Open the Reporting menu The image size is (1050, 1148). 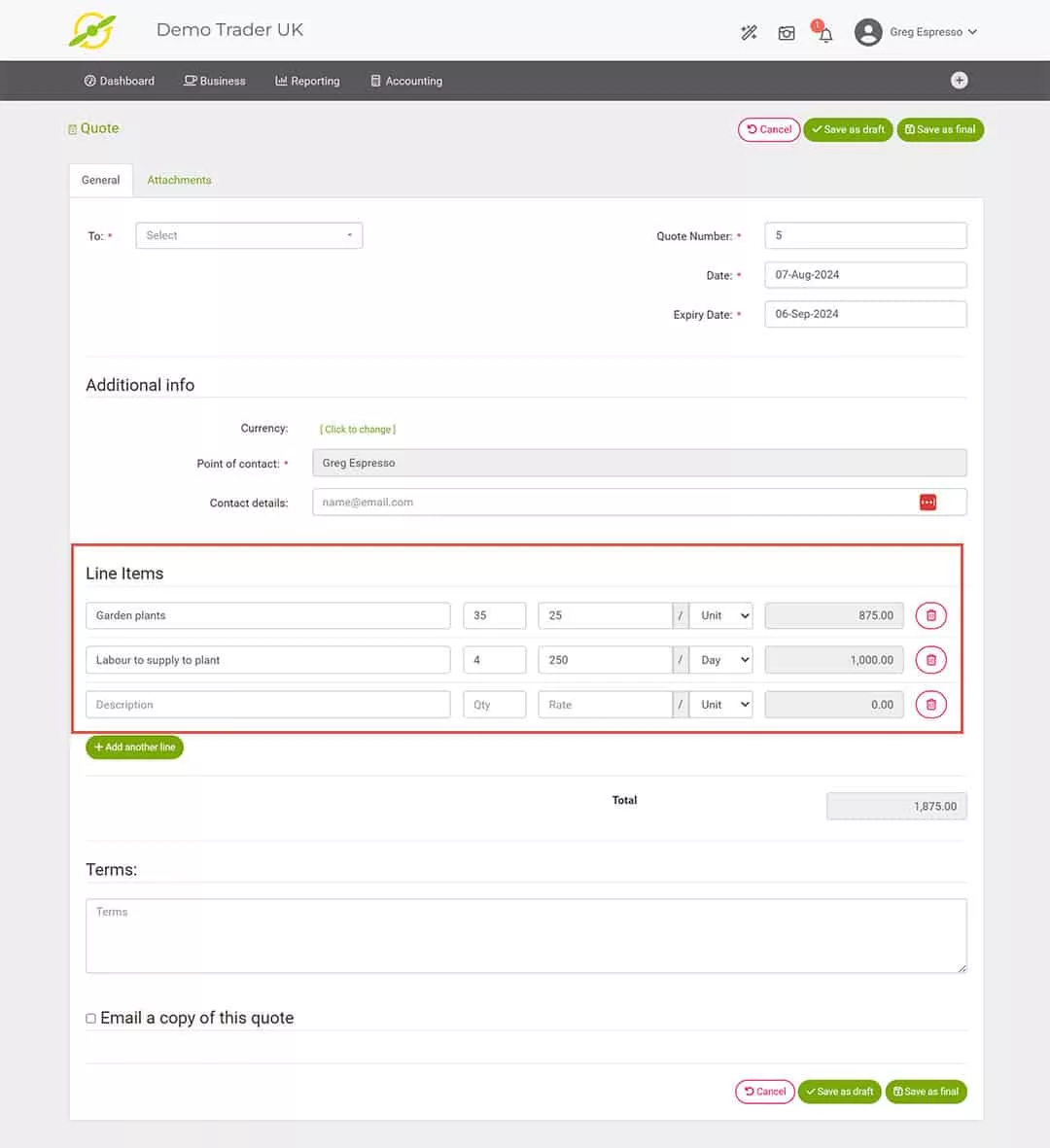(x=307, y=82)
